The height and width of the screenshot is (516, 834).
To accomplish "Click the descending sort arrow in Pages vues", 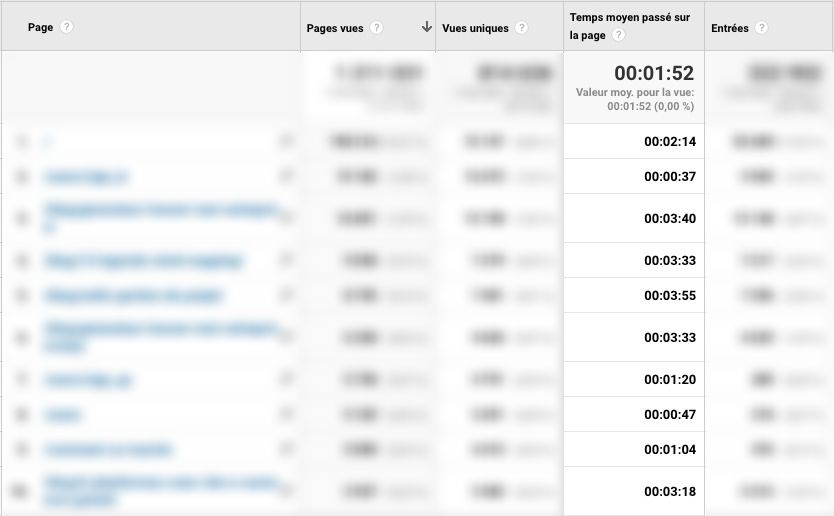I will pyautogui.click(x=427, y=28).
